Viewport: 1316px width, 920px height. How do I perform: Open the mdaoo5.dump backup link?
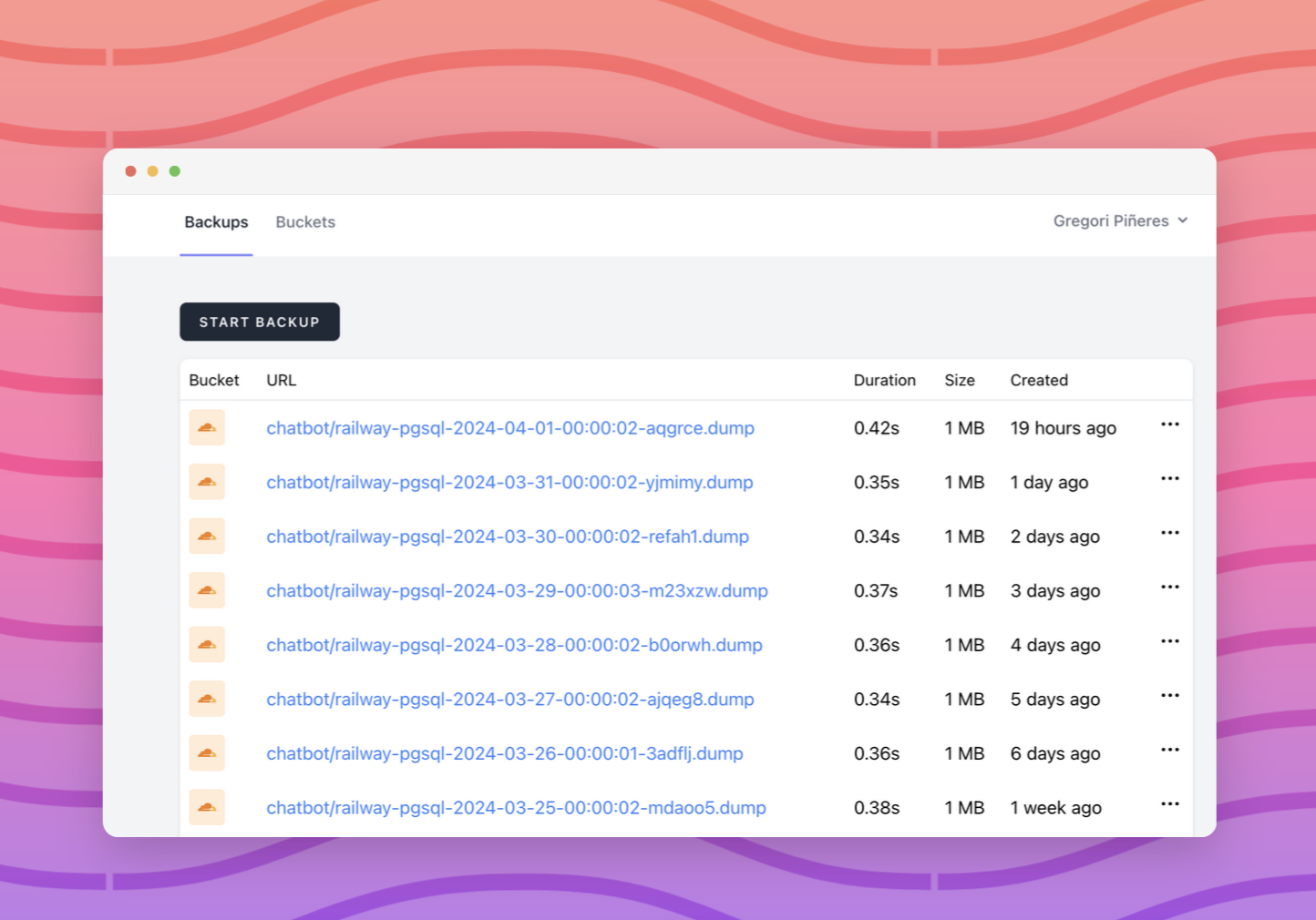click(x=516, y=807)
